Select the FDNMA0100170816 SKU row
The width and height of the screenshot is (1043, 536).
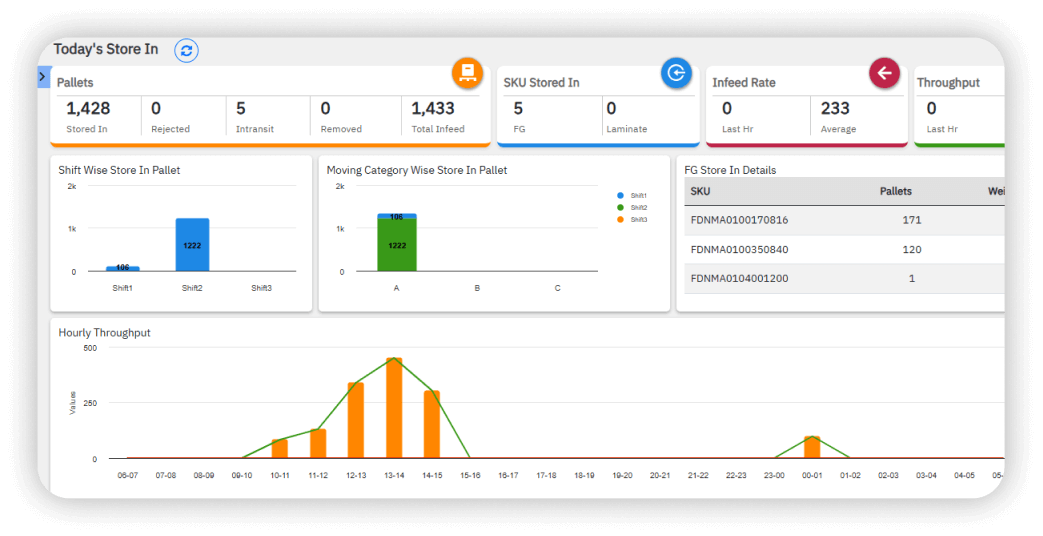pyautogui.click(x=739, y=220)
